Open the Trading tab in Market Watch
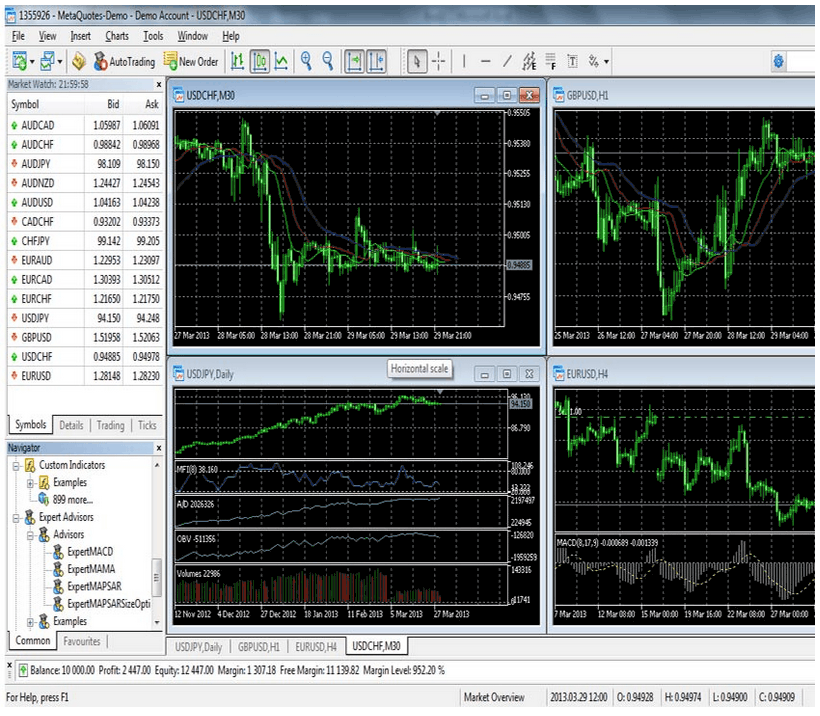This screenshot has height=716, width=820. [110, 425]
